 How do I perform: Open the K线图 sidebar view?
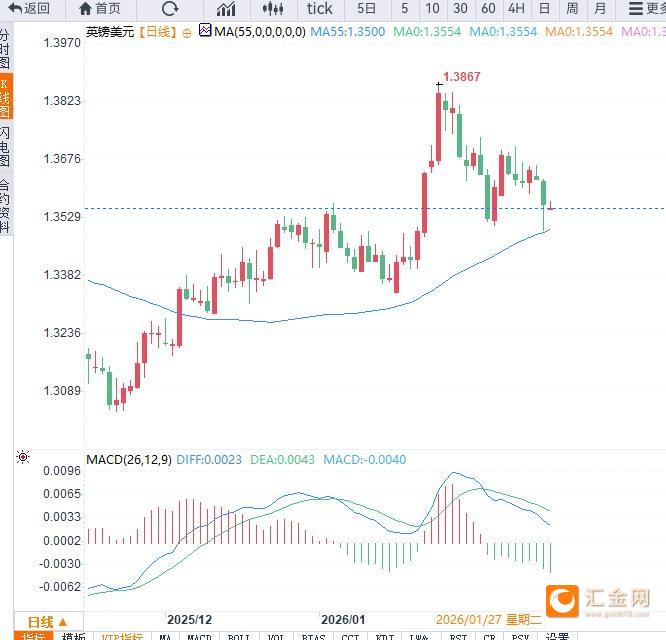(x=6, y=97)
